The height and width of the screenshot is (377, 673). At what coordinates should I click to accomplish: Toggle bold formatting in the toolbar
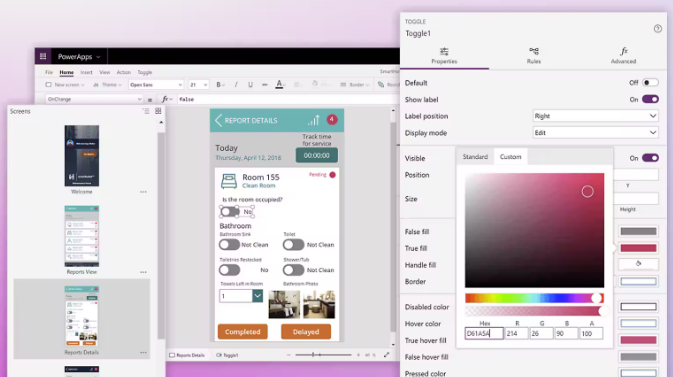[219, 85]
